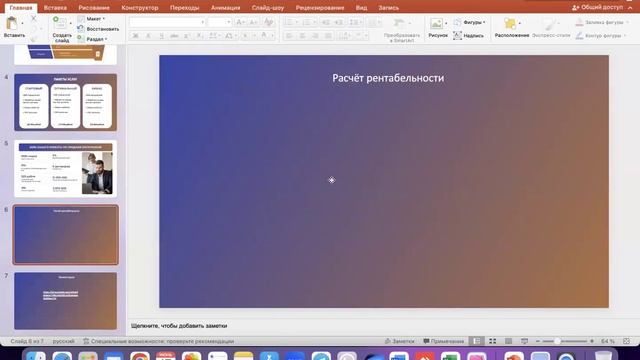Viewport: 640px width, 360px height.
Task: Select slide 5 thumbnail with man photo
Action: [x=65, y=168]
